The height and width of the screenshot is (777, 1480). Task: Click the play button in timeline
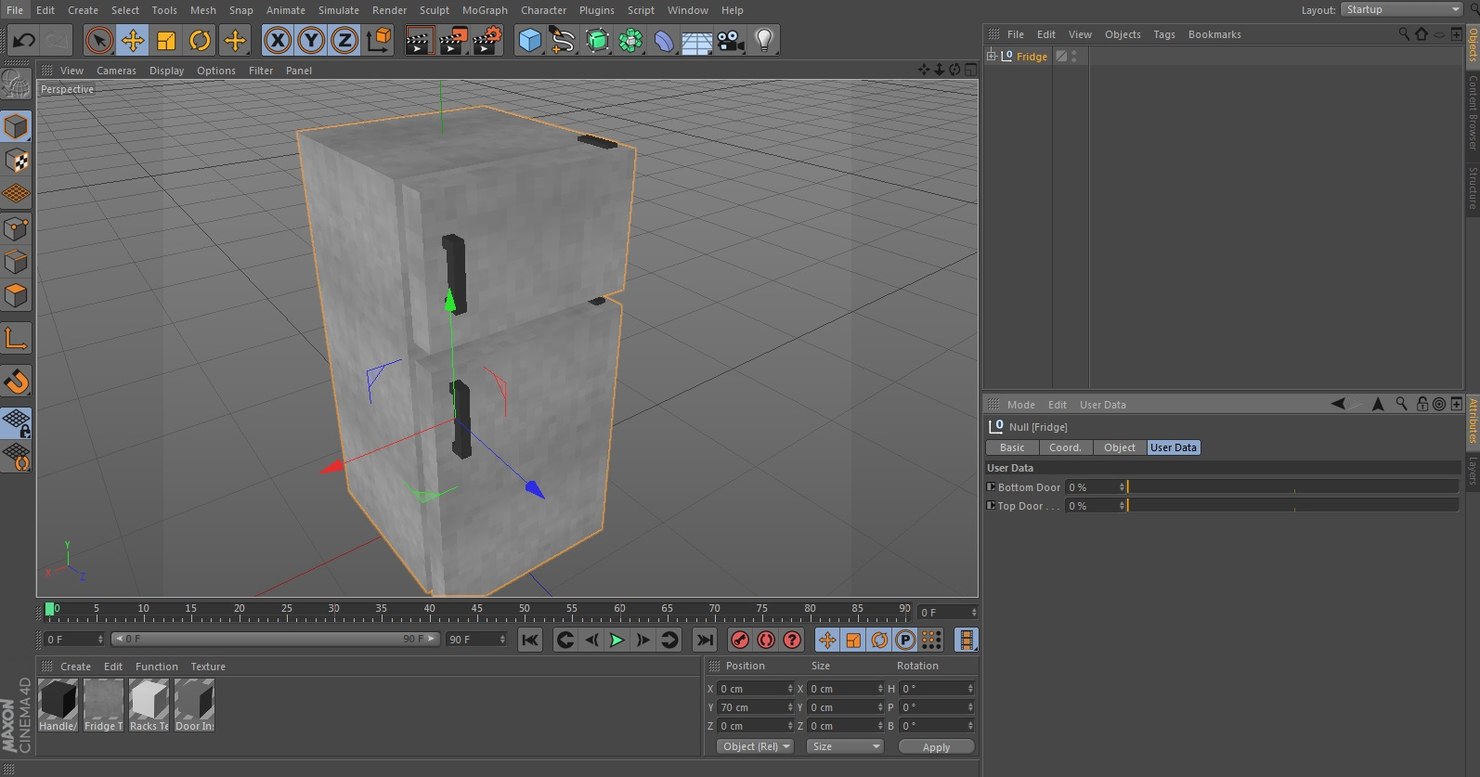(617, 639)
